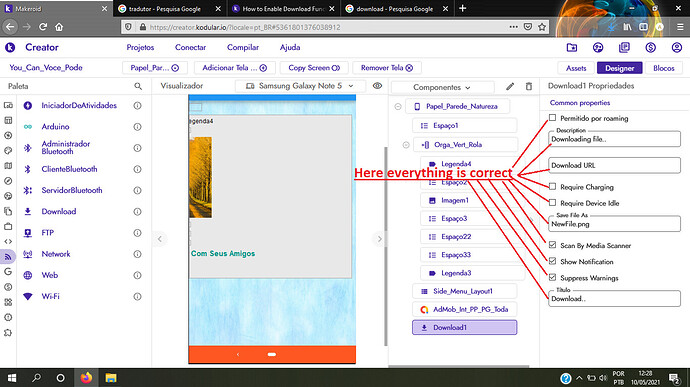Enable Require Device Idle checkbox
The width and height of the screenshot is (690, 387).
point(552,203)
